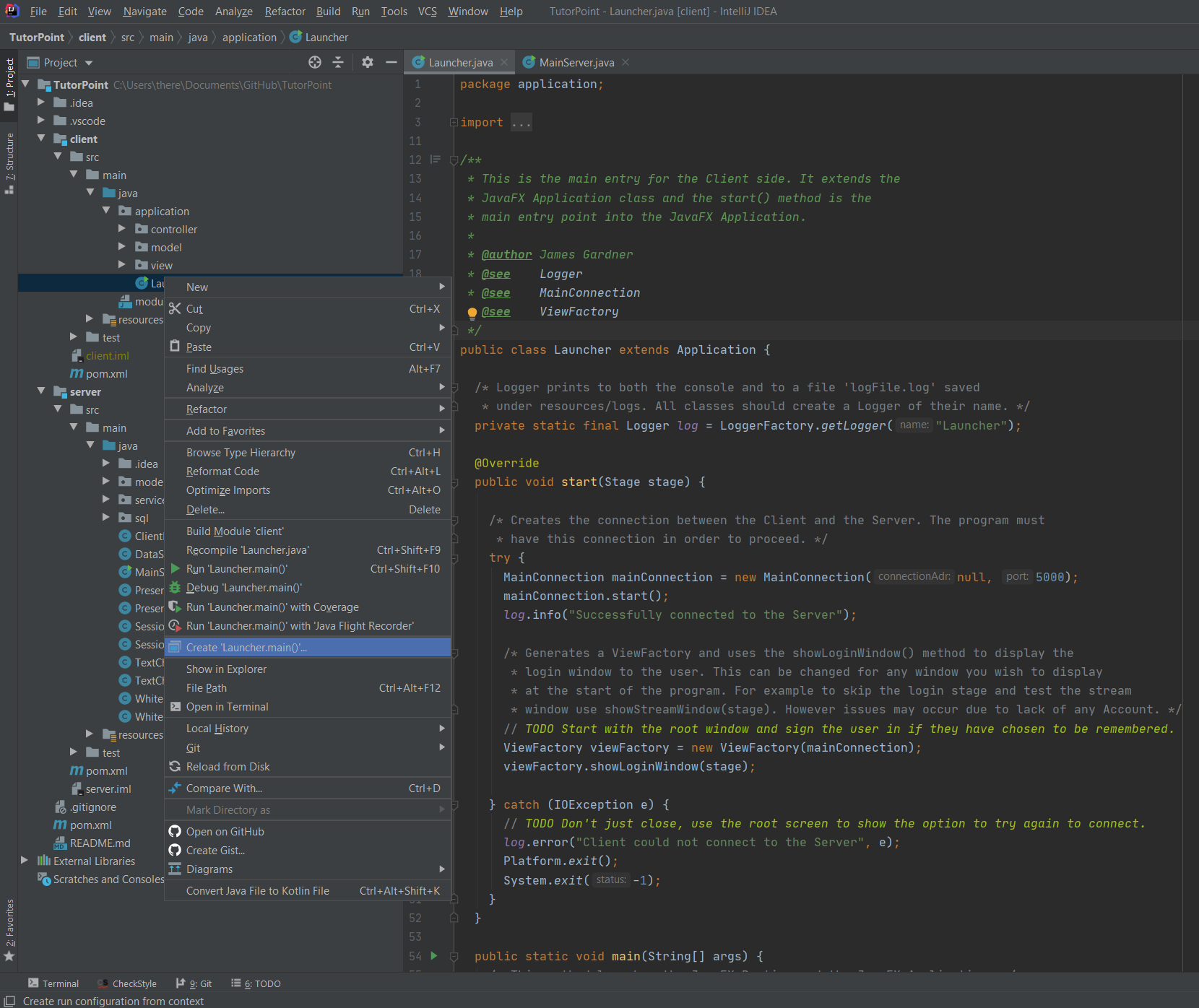Close the Launcher.java tab
Viewport: 1199px width, 1008px height.
click(504, 62)
